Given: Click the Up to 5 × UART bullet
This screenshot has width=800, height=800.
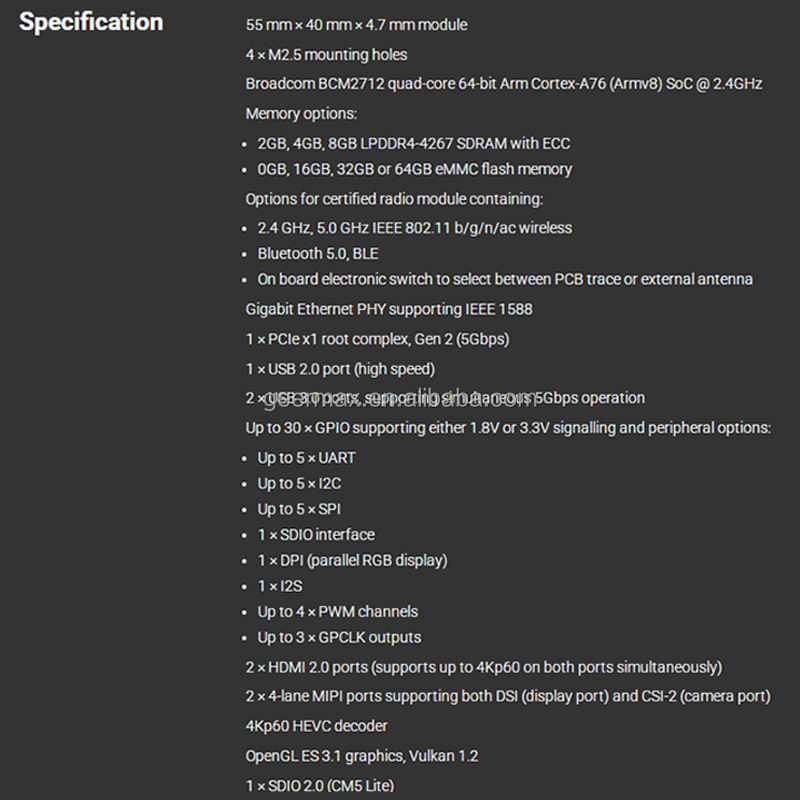Looking at the screenshot, I should 306,458.
